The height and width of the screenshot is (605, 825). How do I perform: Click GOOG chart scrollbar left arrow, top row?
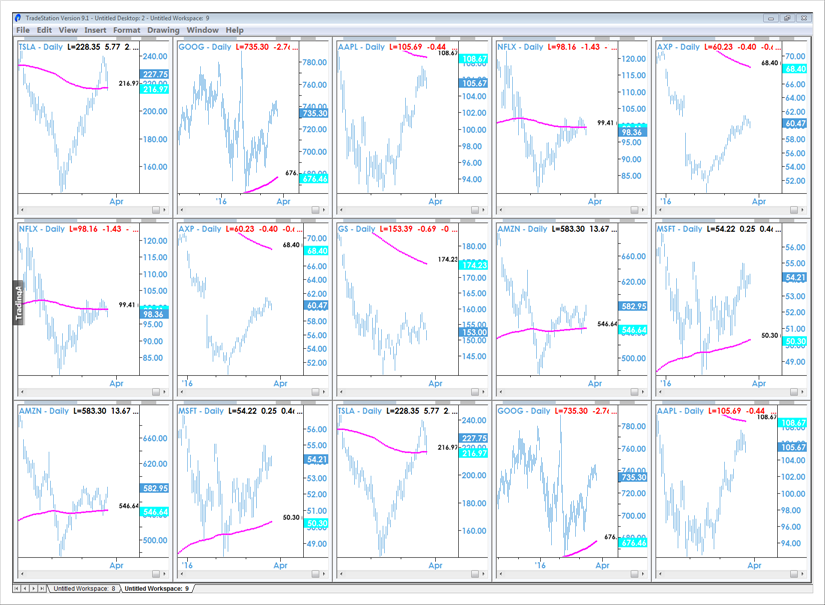(x=181, y=209)
